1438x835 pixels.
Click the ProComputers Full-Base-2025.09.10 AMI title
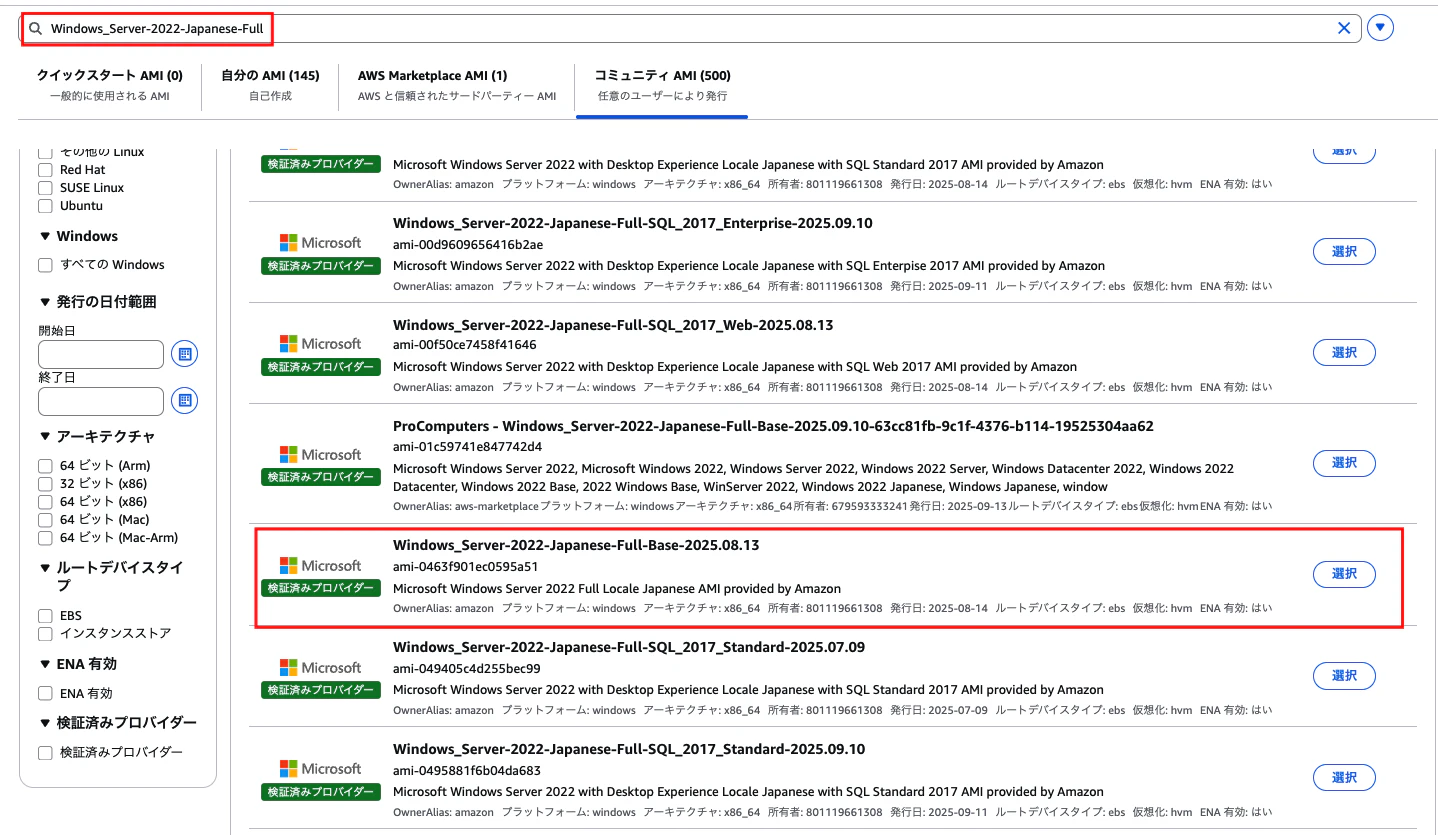[773, 426]
